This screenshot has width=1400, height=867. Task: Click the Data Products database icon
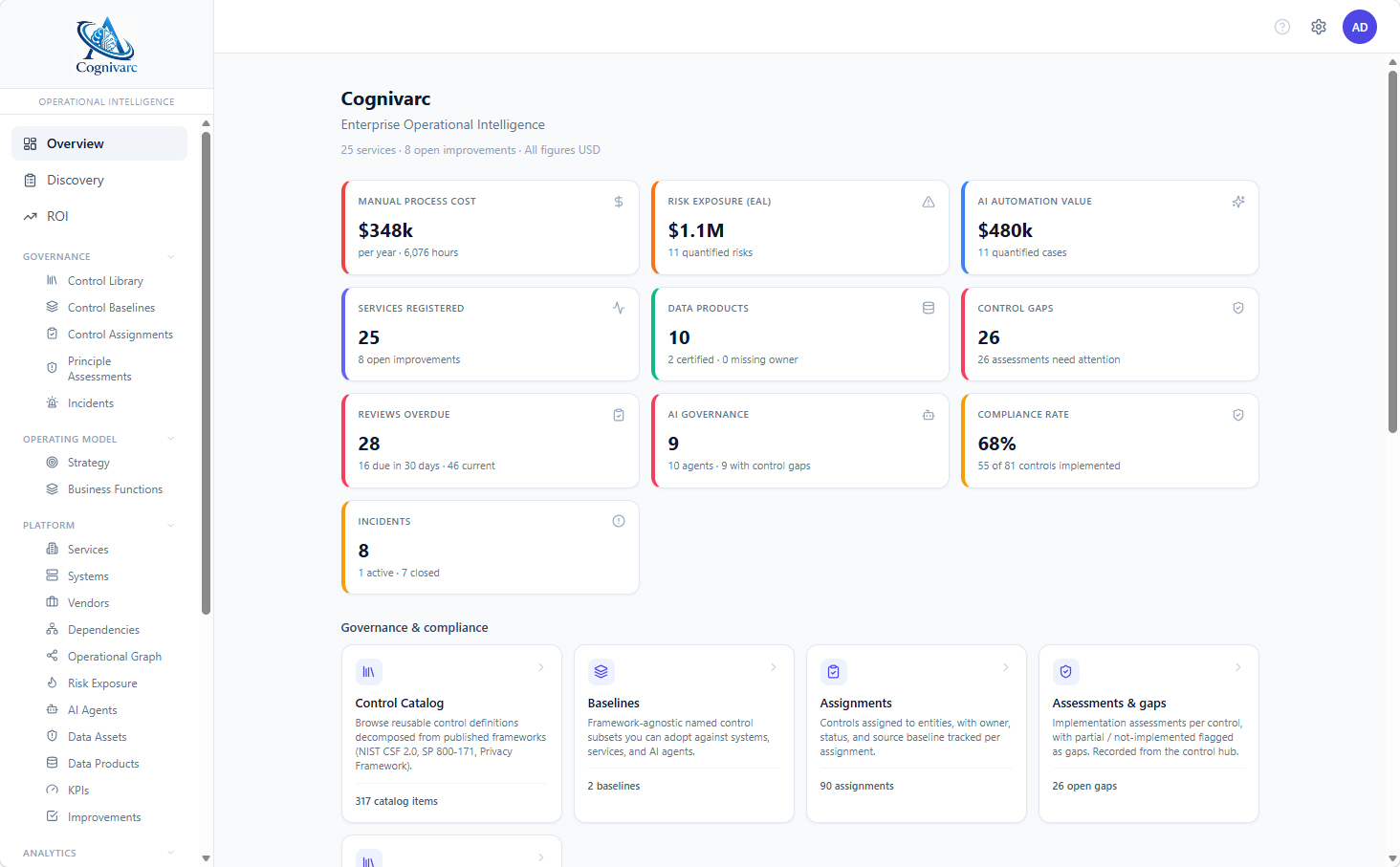coord(53,763)
